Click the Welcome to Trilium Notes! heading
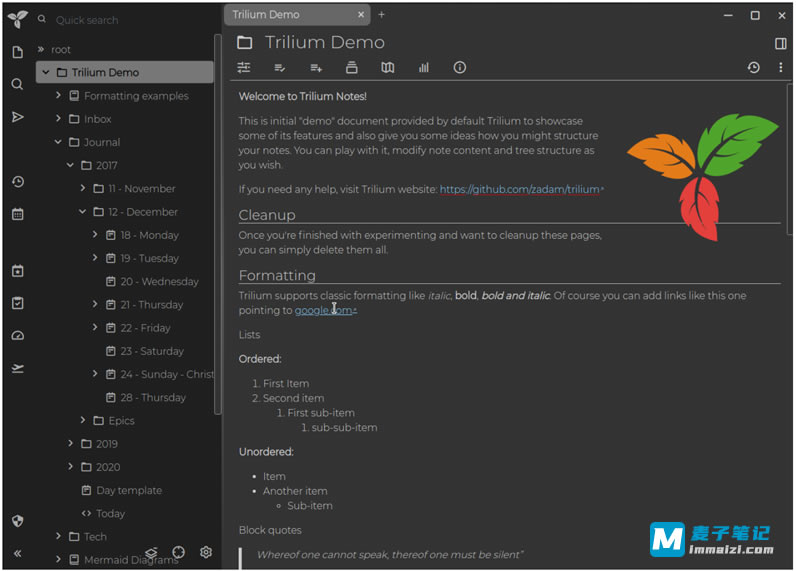This screenshot has width=796, height=571. 303,96
